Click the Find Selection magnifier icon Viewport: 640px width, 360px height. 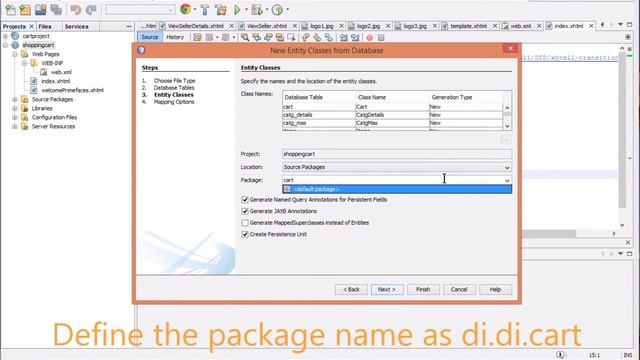coord(245,38)
